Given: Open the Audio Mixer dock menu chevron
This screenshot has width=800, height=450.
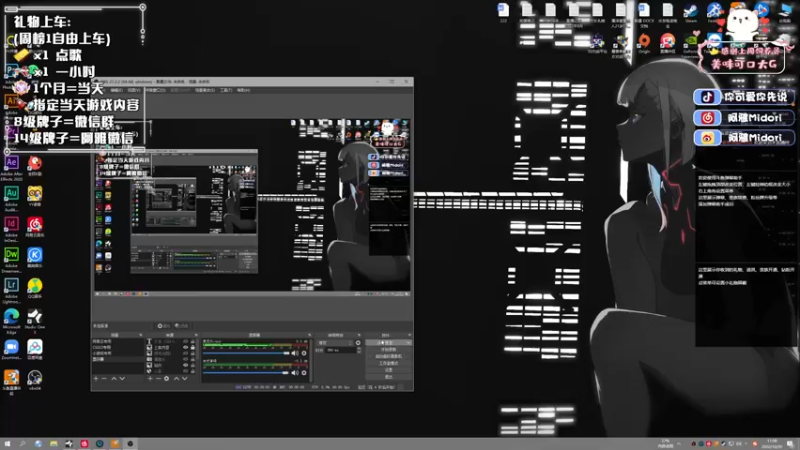Looking at the screenshot, I should (310, 335).
